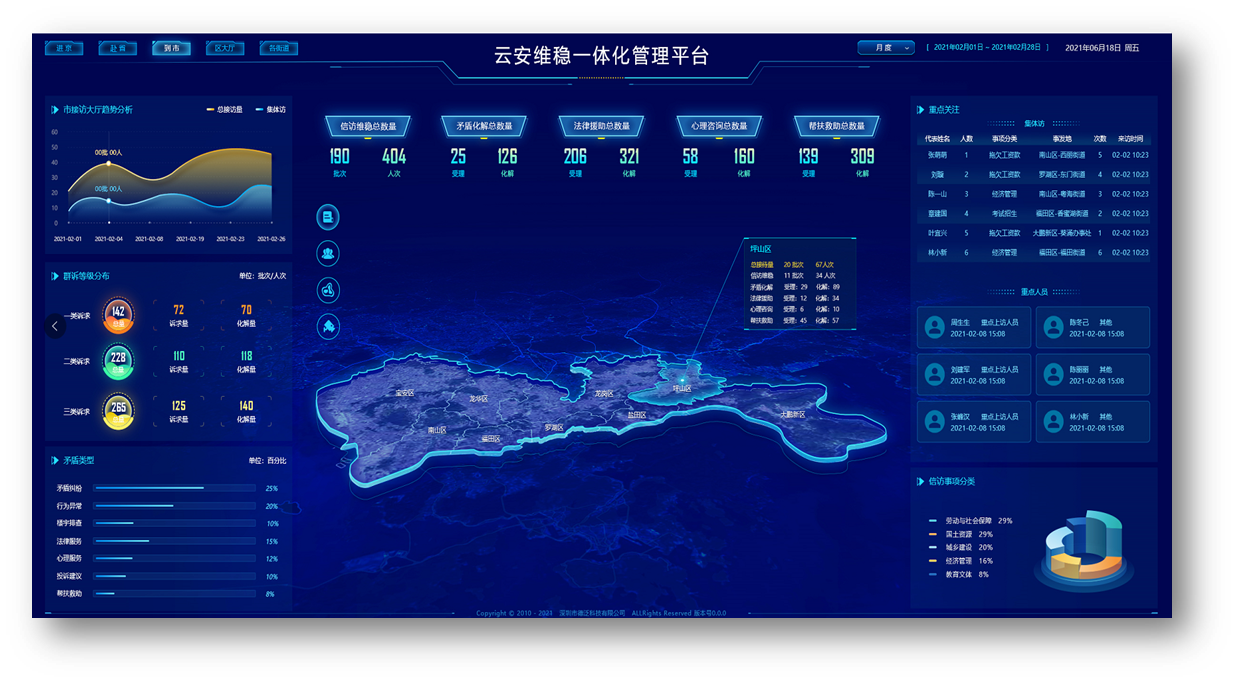This screenshot has width=1237, height=683.
Task: Switch to the 区大厅 tab
Action: [x=225, y=48]
